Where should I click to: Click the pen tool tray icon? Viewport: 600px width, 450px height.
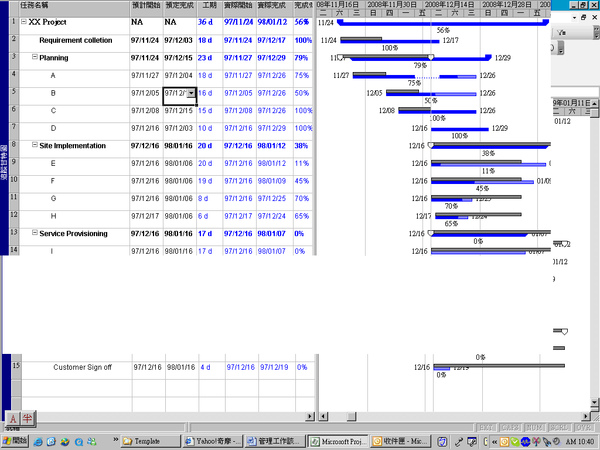click(x=458, y=442)
